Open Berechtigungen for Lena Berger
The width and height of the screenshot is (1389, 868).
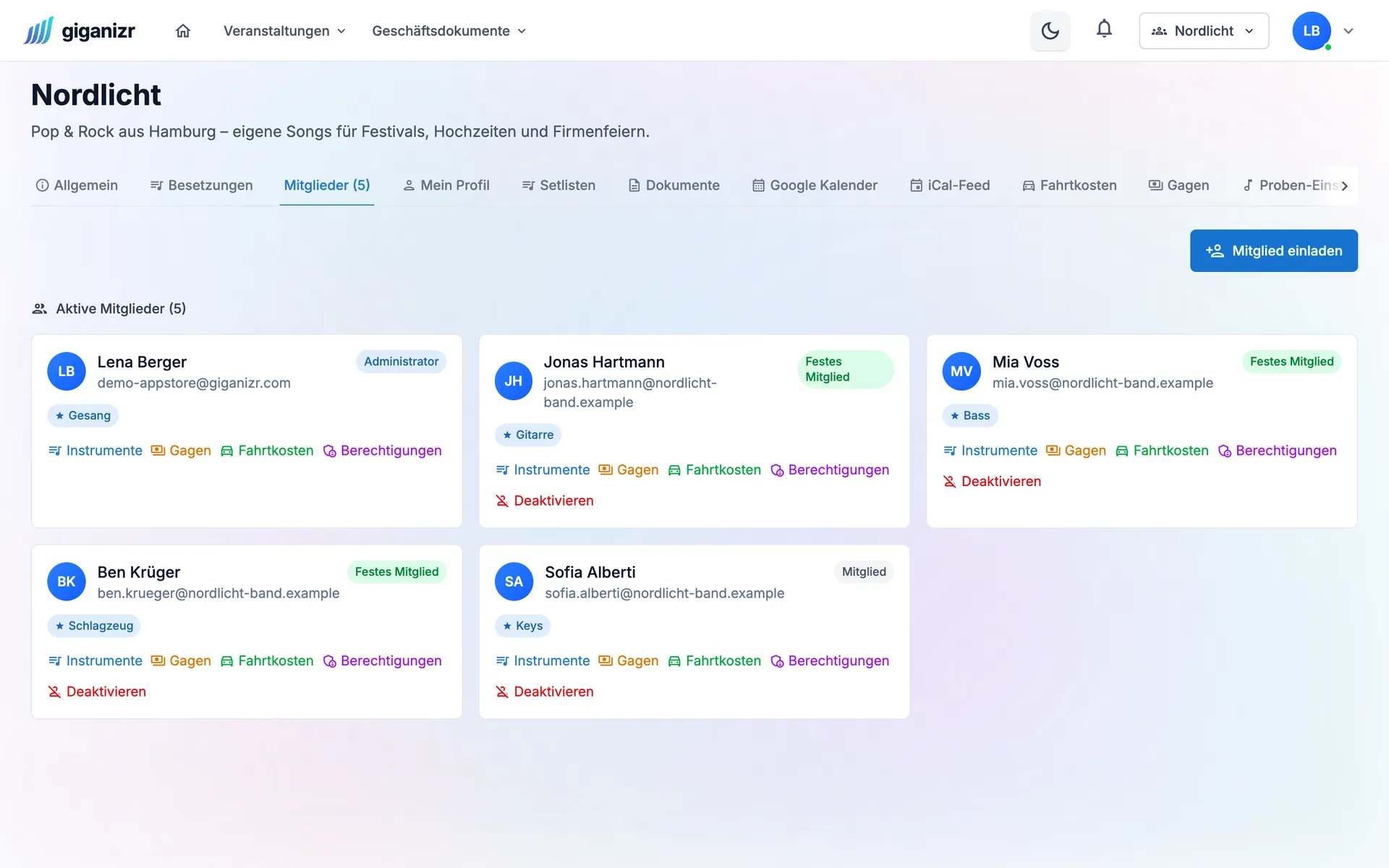(382, 451)
